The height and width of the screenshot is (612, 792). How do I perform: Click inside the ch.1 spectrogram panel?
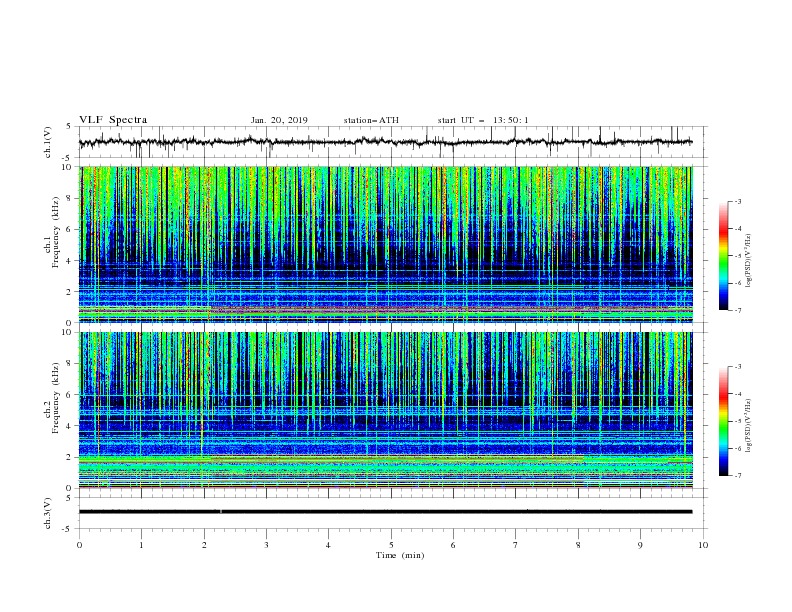(x=385, y=244)
